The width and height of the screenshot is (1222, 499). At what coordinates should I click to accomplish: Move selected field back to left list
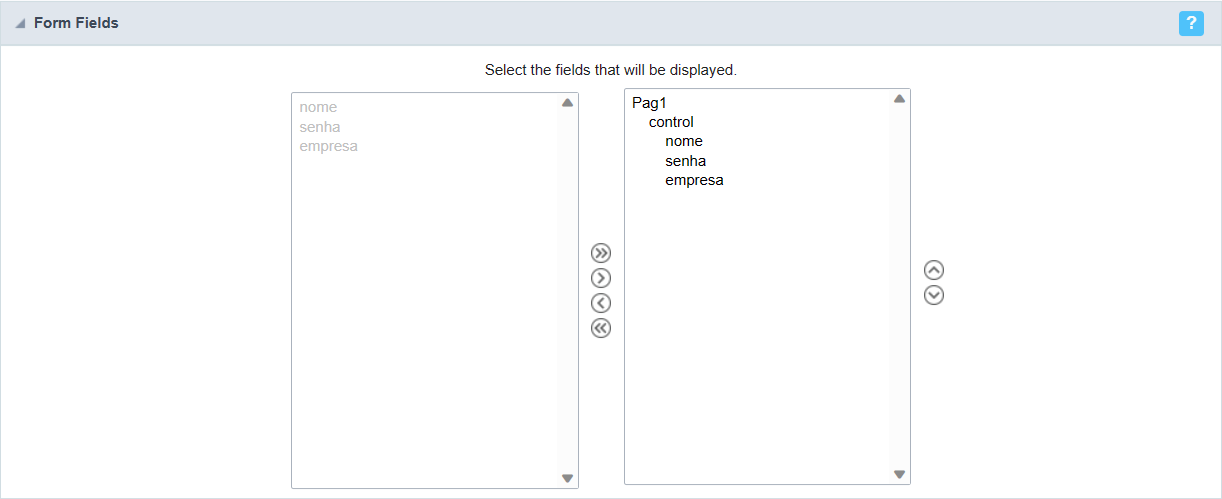point(601,303)
